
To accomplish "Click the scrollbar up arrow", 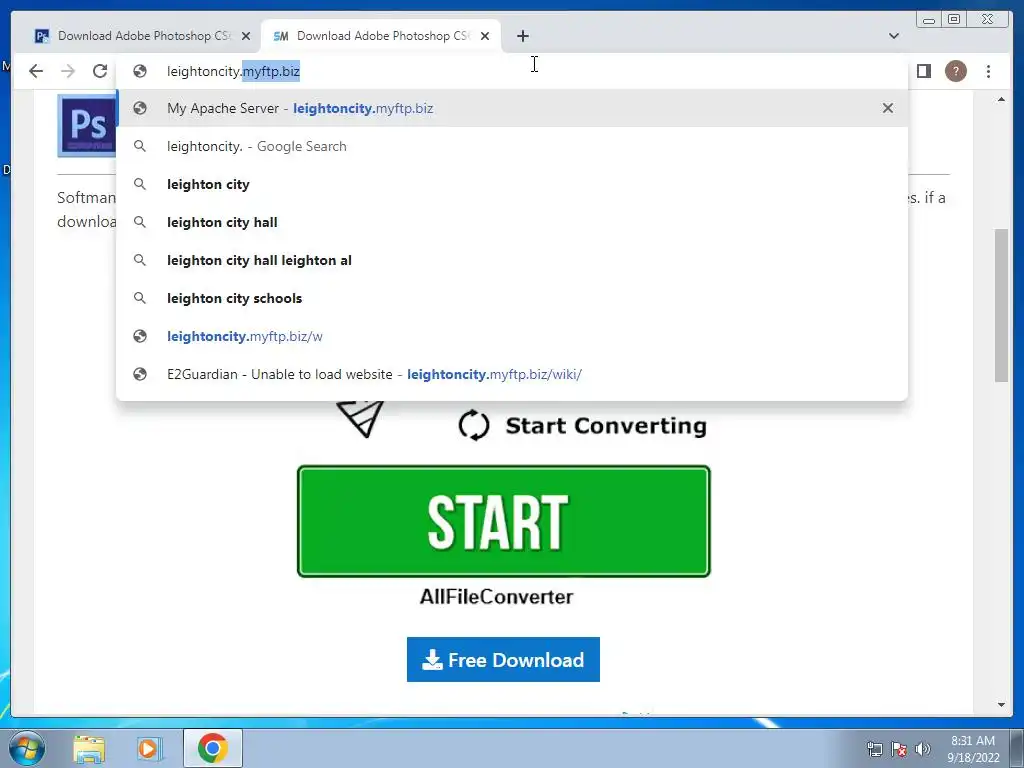I will click(1001, 100).
